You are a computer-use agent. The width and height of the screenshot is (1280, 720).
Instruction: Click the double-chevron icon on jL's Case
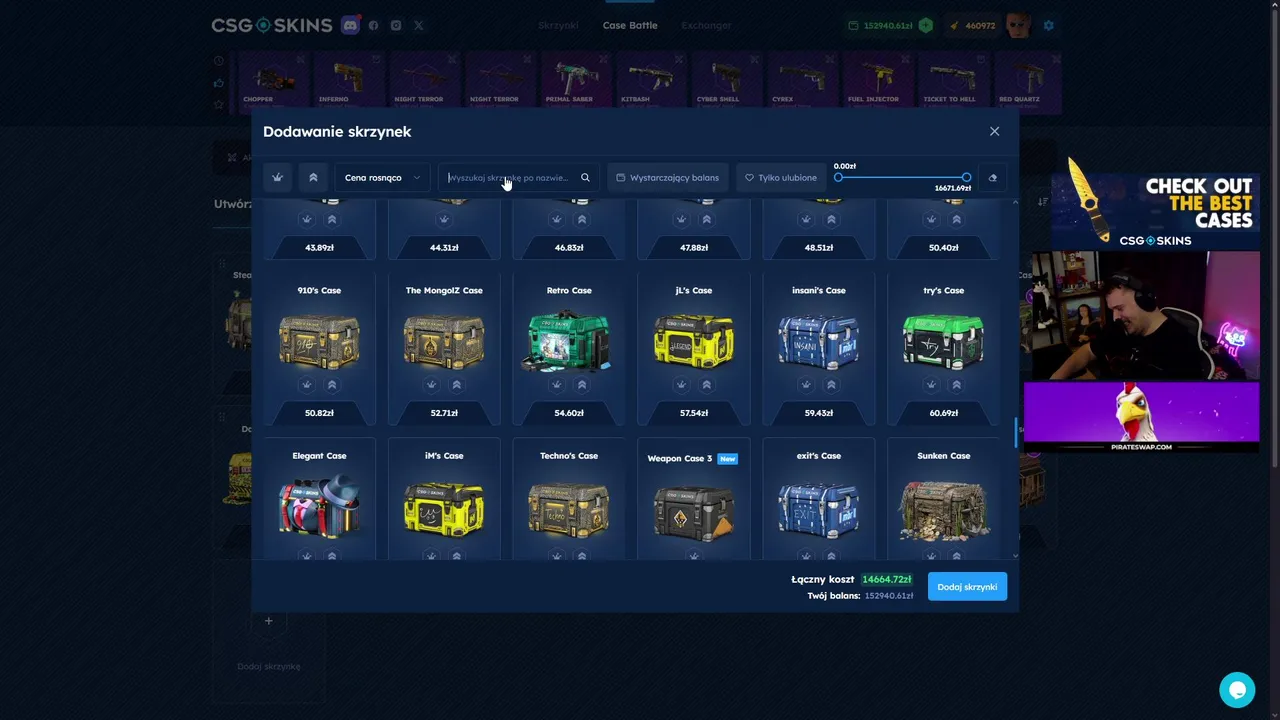coord(707,385)
